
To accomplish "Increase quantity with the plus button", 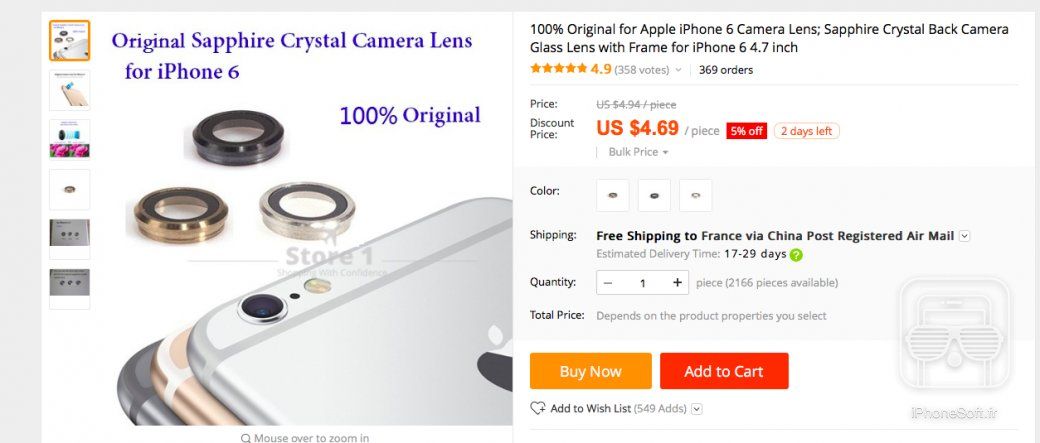I will point(678,283).
